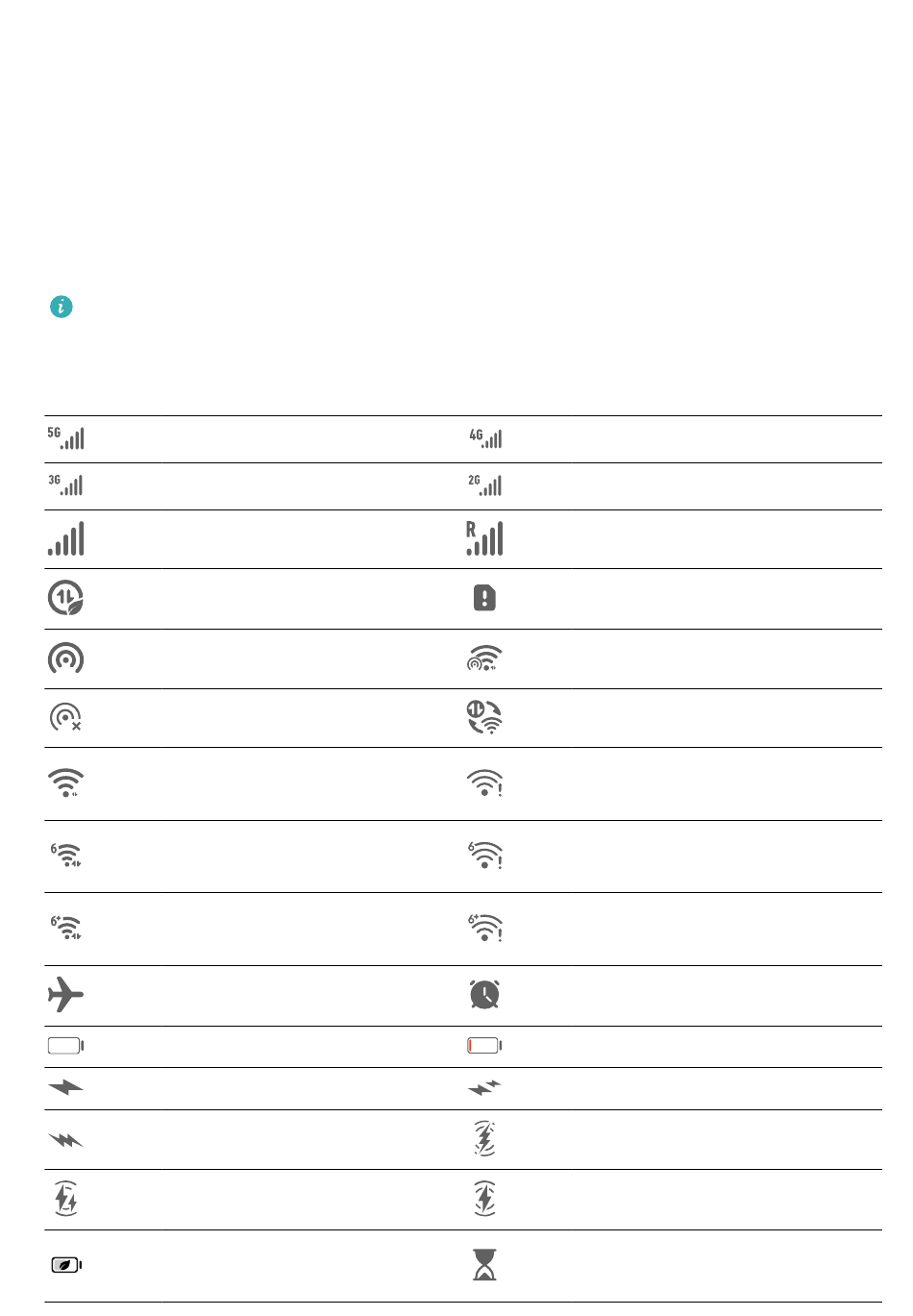Click the single lightning bolt charging icon
The width and height of the screenshot is (913, 1316).
pyautogui.click(x=65, y=1088)
